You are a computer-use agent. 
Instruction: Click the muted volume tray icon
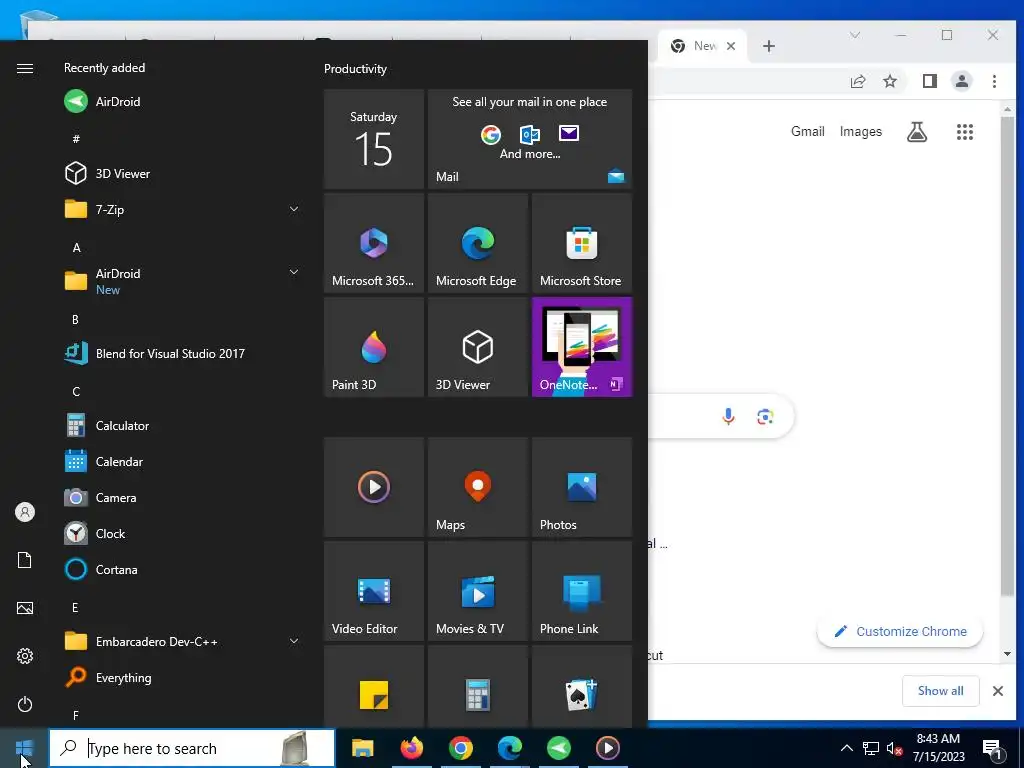click(x=894, y=748)
